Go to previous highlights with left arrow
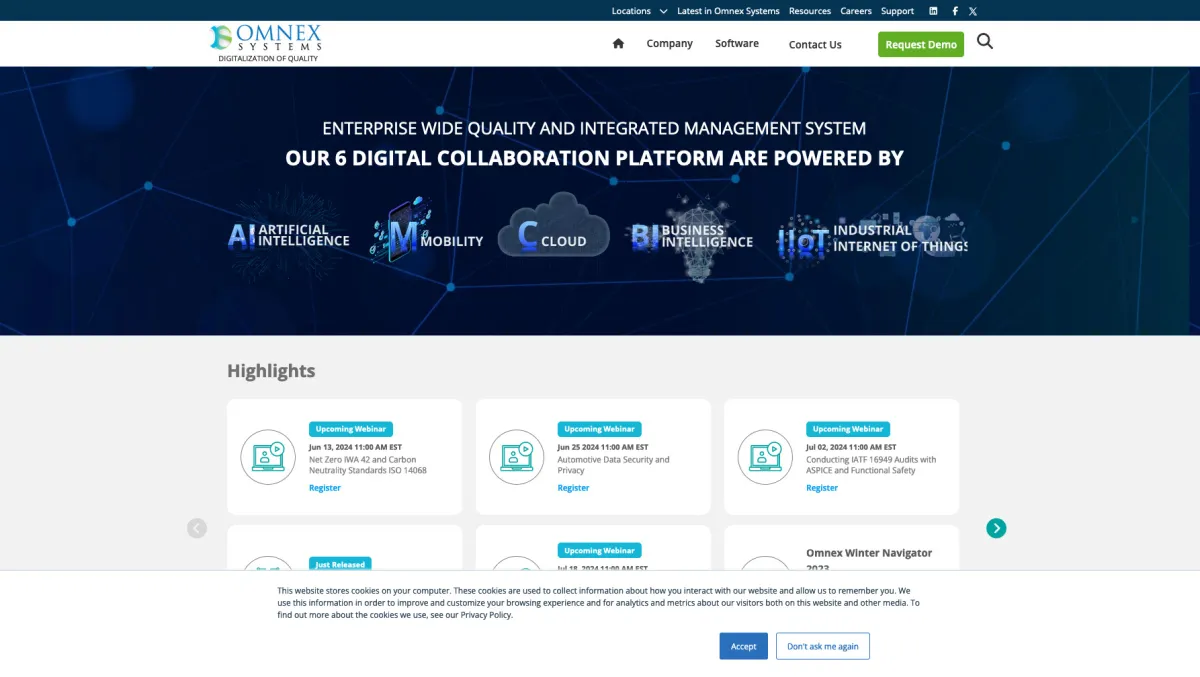Image resolution: width=1200 pixels, height=677 pixels. pos(197,528)
